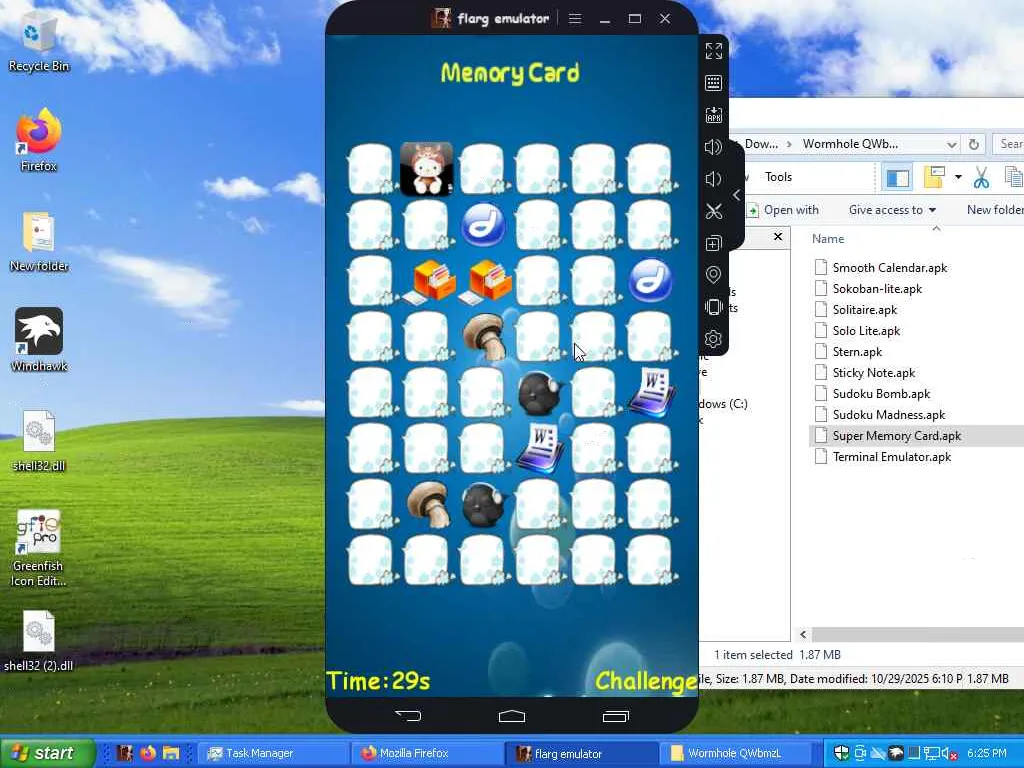The height and width of the screenshot is (768, 1024).
Task: Click the multi-instance plus icon in emulator sidebar
Action: coord(714,243)
